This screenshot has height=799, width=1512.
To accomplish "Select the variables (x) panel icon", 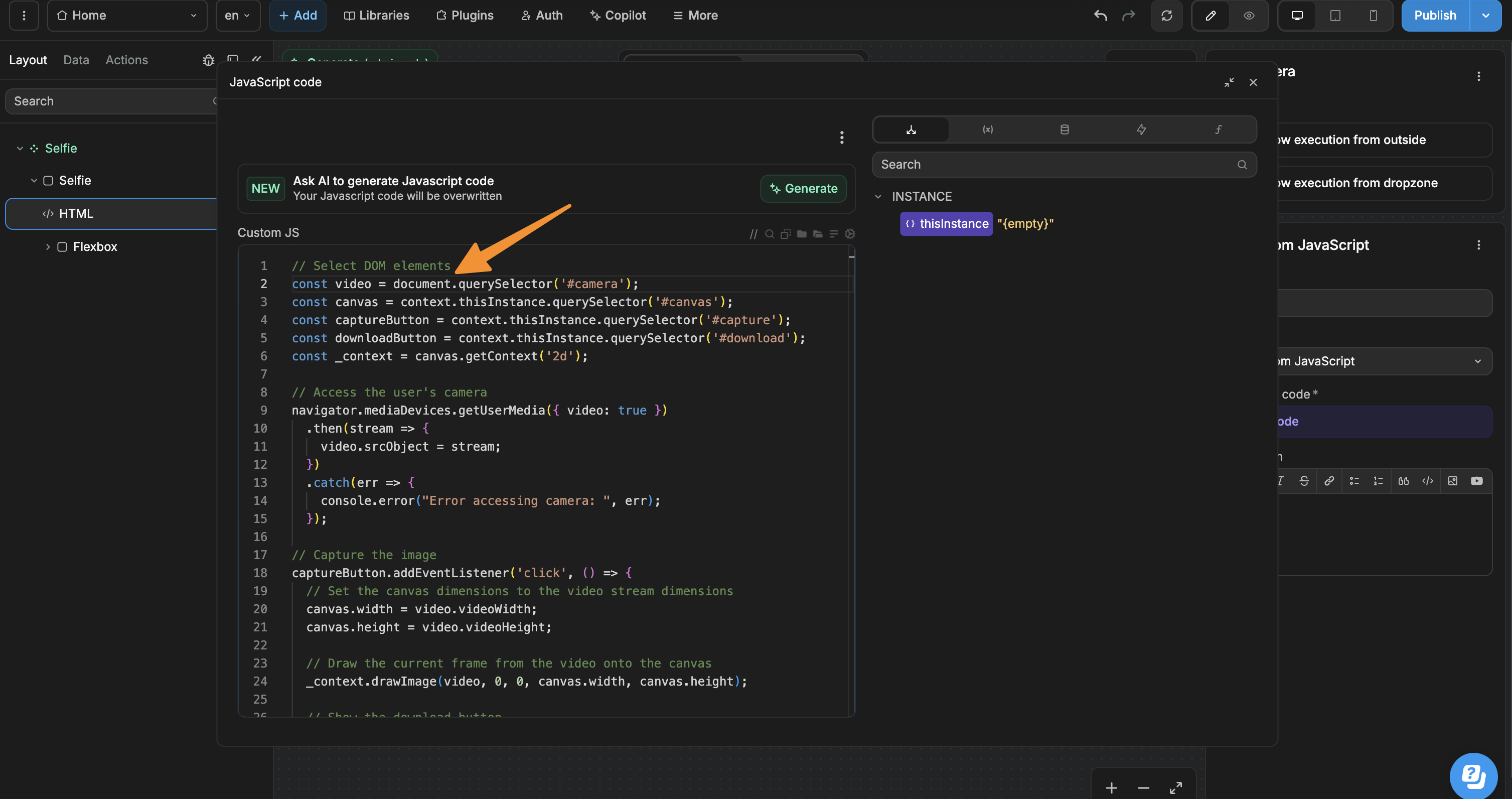I will (x=988, y=129).
